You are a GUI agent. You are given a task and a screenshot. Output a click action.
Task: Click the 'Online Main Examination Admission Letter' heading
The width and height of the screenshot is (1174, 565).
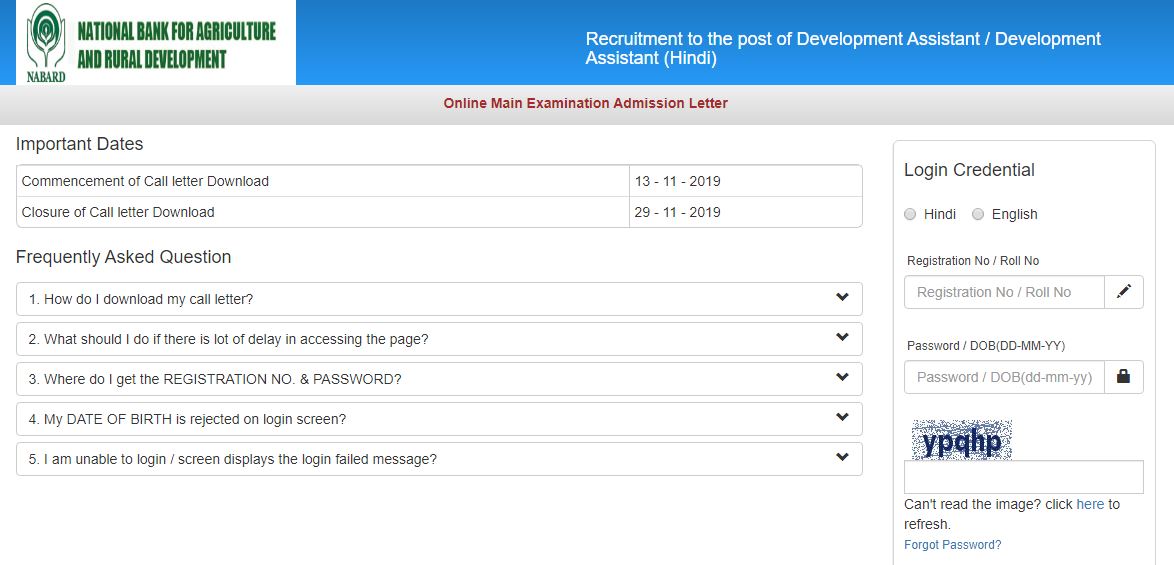(x=586, y=103)
